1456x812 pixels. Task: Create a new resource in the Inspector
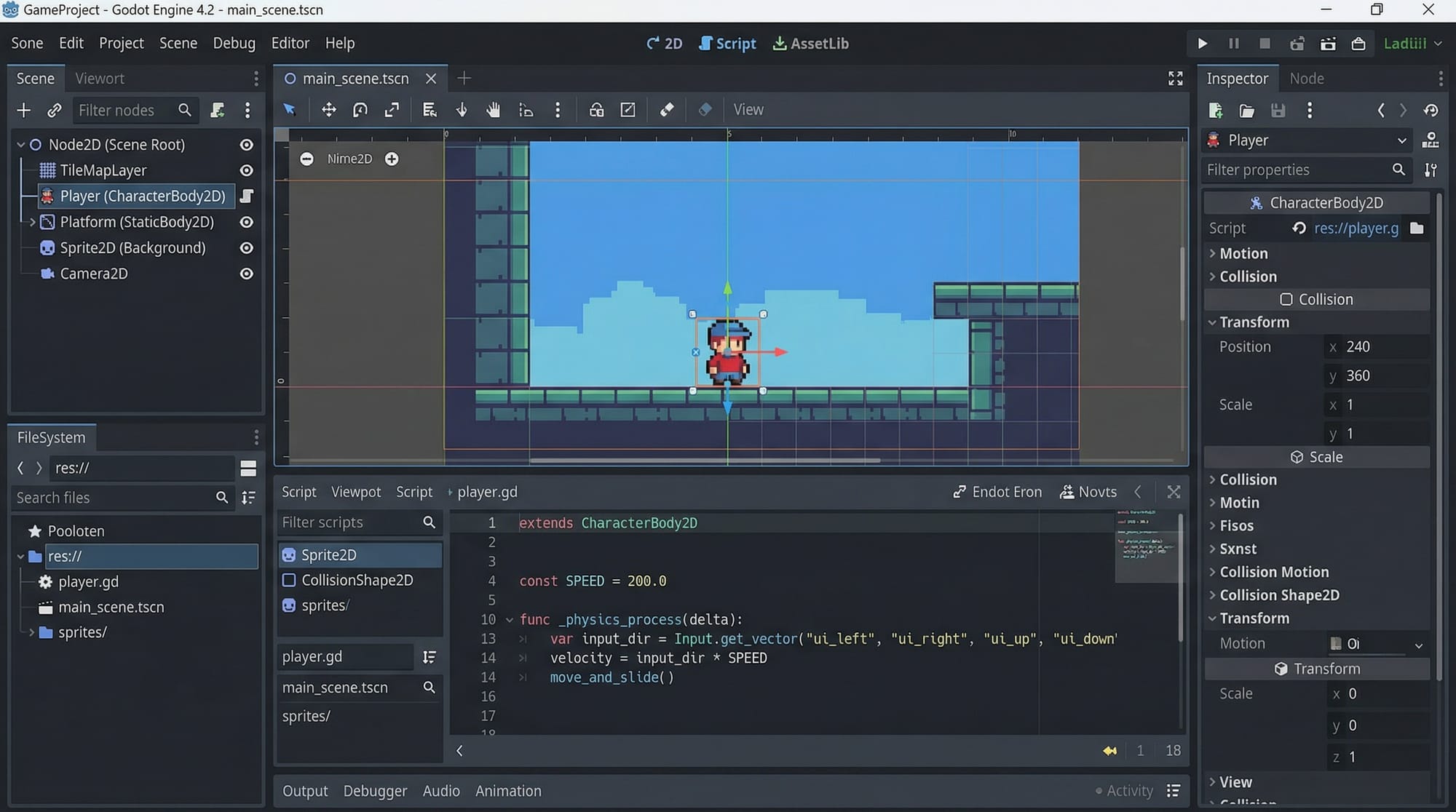tap(1214, 110)
